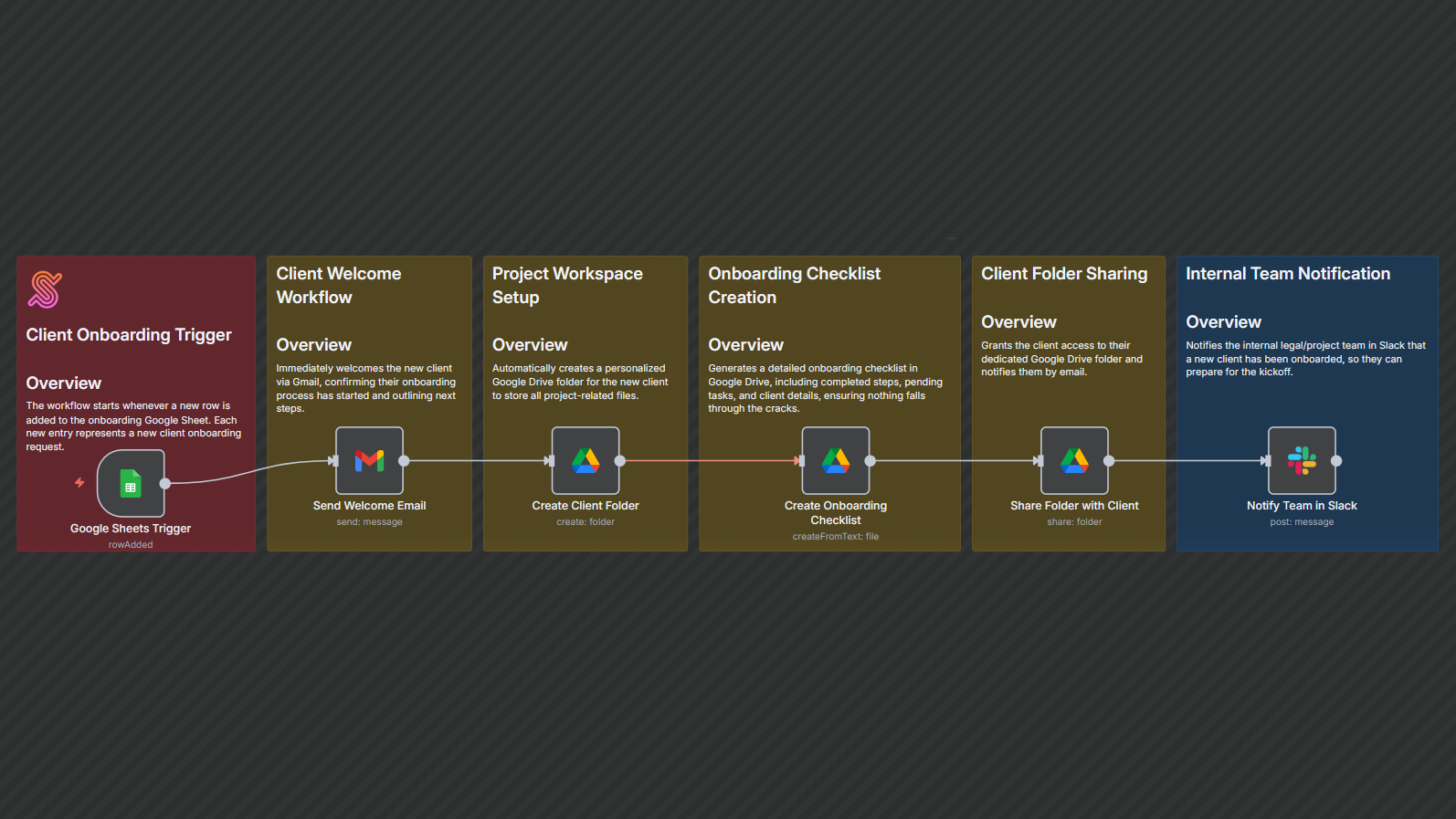
Task: Click the Share Folder with Client label
Action: pos(1074,506)
